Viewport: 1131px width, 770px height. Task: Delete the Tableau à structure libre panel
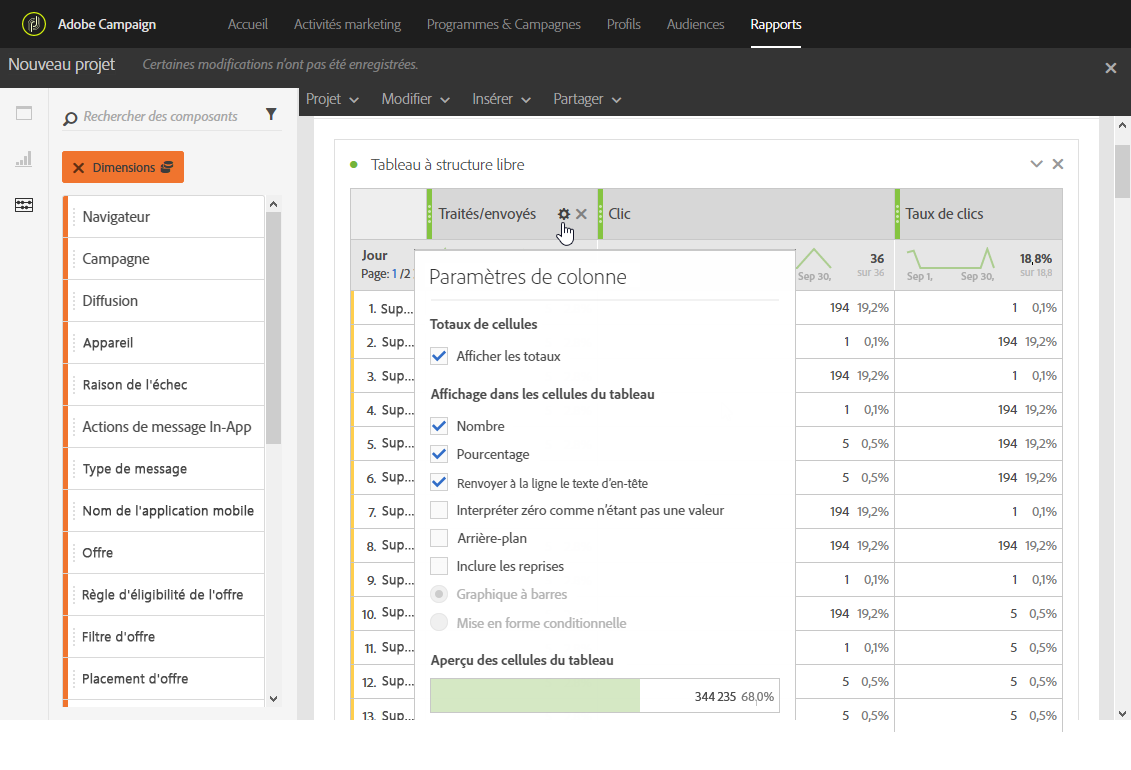click(1058, 164)
